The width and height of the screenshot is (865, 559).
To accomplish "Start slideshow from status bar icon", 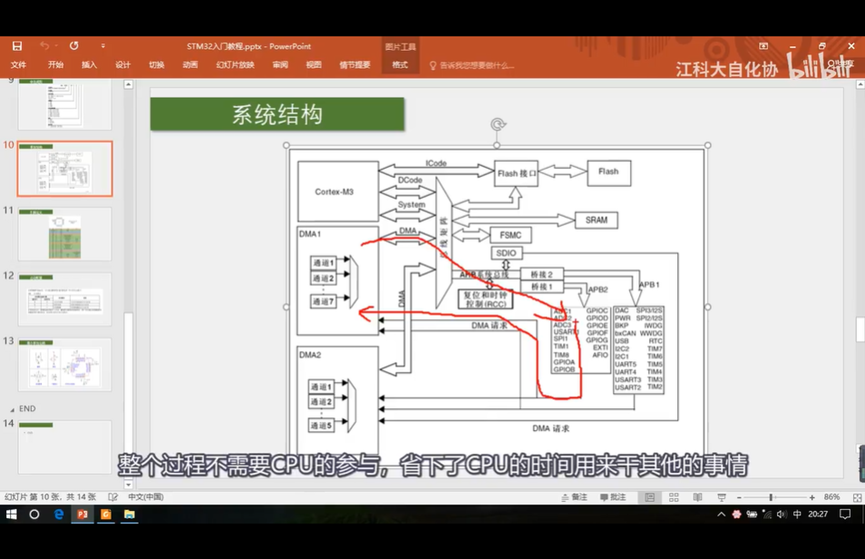I will 722,497.
